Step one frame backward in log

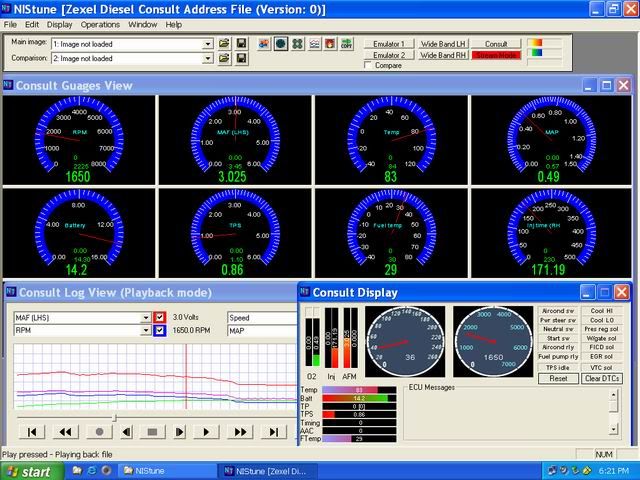(x=127, y=431)
